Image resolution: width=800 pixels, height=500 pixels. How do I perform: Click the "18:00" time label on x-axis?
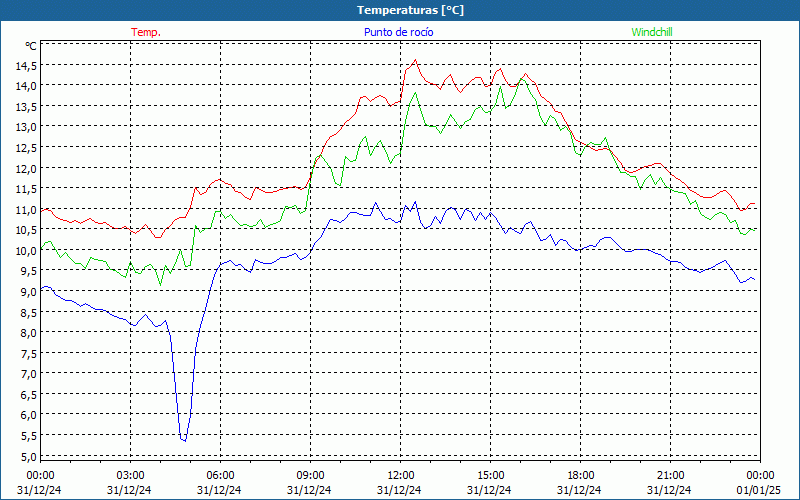580,476
